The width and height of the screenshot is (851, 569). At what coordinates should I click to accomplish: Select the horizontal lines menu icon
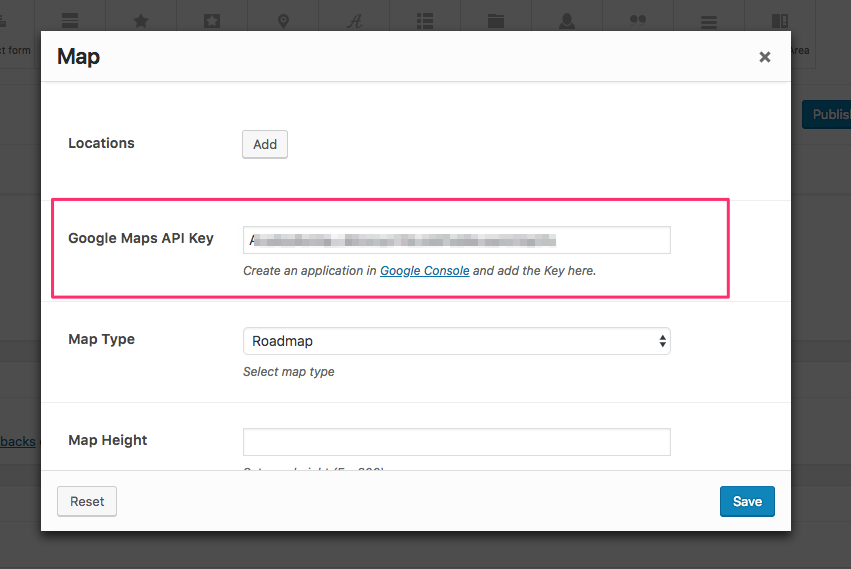(x=709, y=22)
